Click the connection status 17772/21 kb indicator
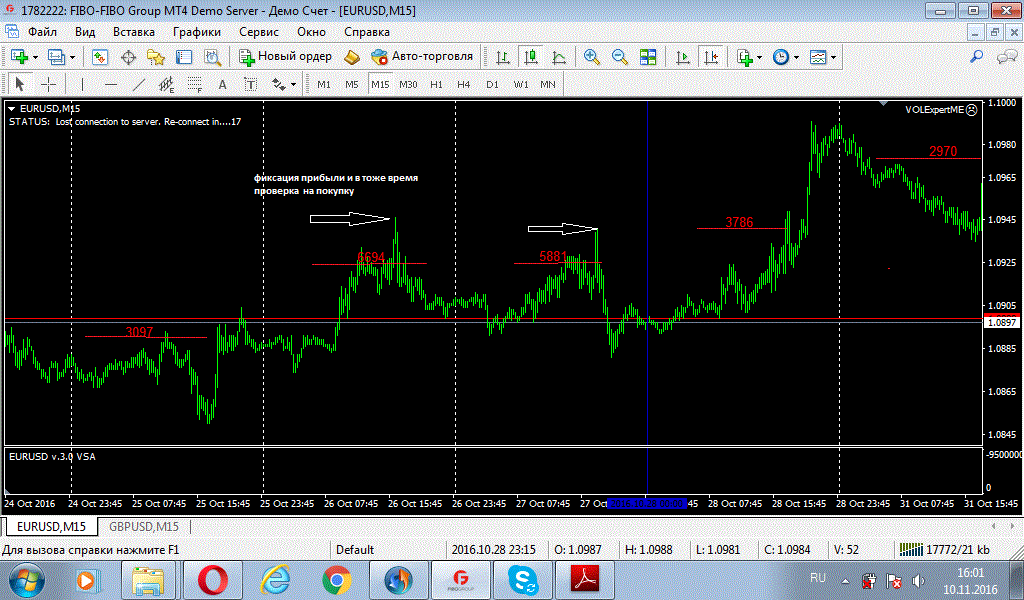 pos(944,550)
